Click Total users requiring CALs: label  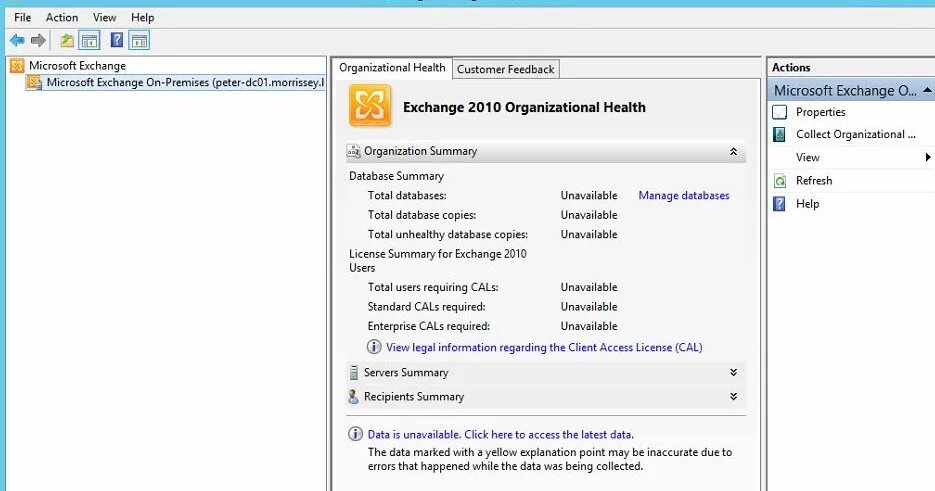pyautogui.click(x=433, y=287)
